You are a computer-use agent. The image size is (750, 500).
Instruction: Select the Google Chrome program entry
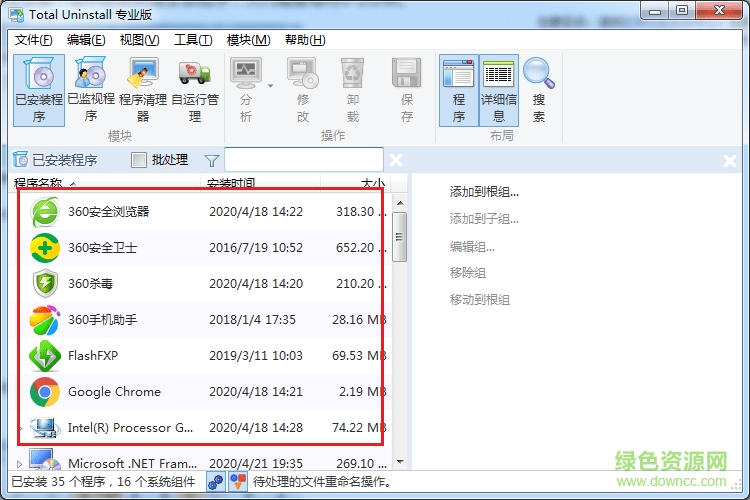[114, 392]
